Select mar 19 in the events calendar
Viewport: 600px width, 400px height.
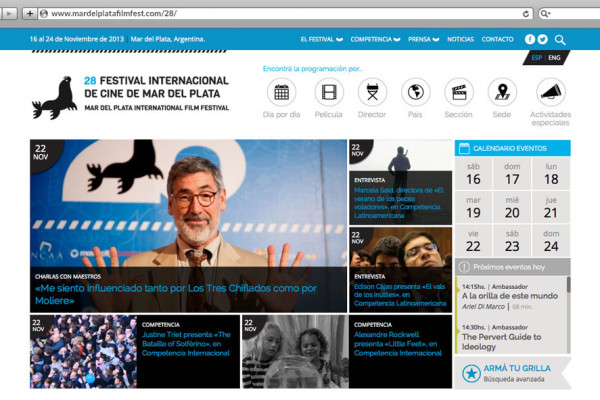(473, 207)
